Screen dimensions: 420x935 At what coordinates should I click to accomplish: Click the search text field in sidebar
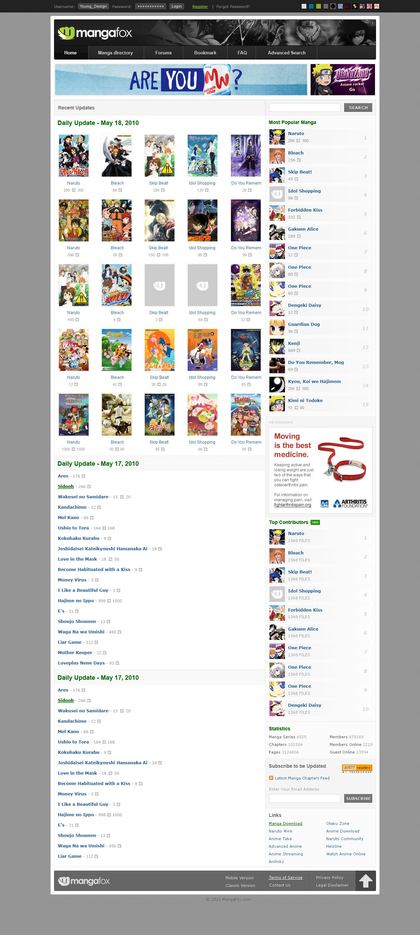pyautogui.click(x=305, y=107)
